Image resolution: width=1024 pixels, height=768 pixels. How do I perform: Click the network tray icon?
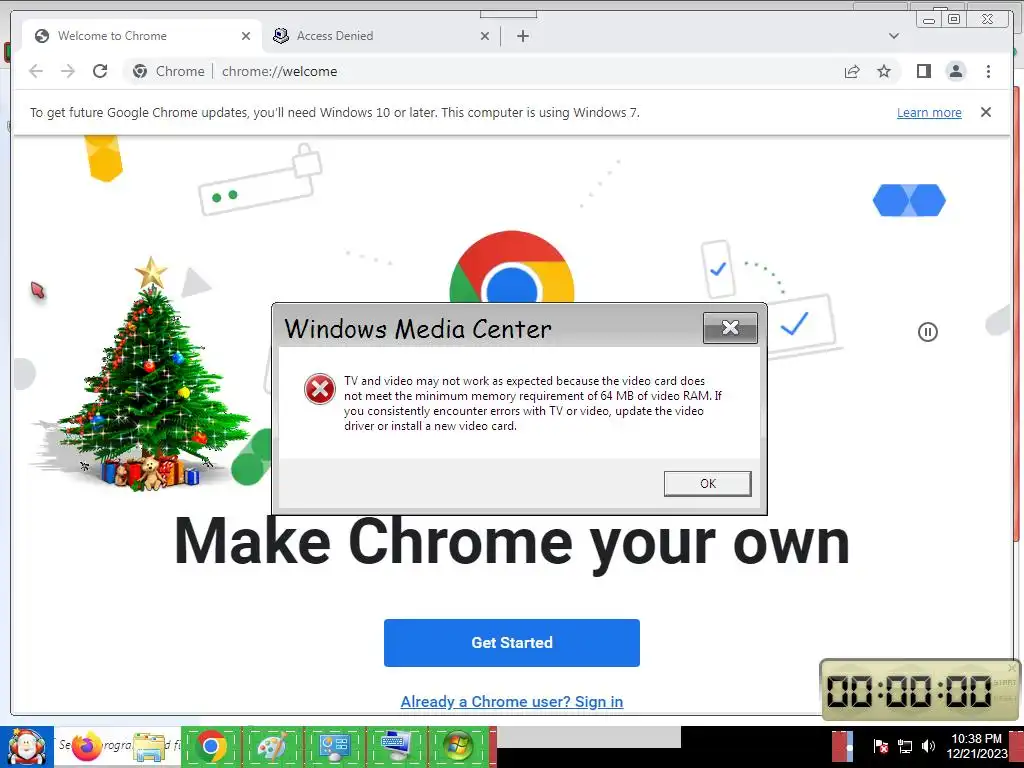pos(904,746)
